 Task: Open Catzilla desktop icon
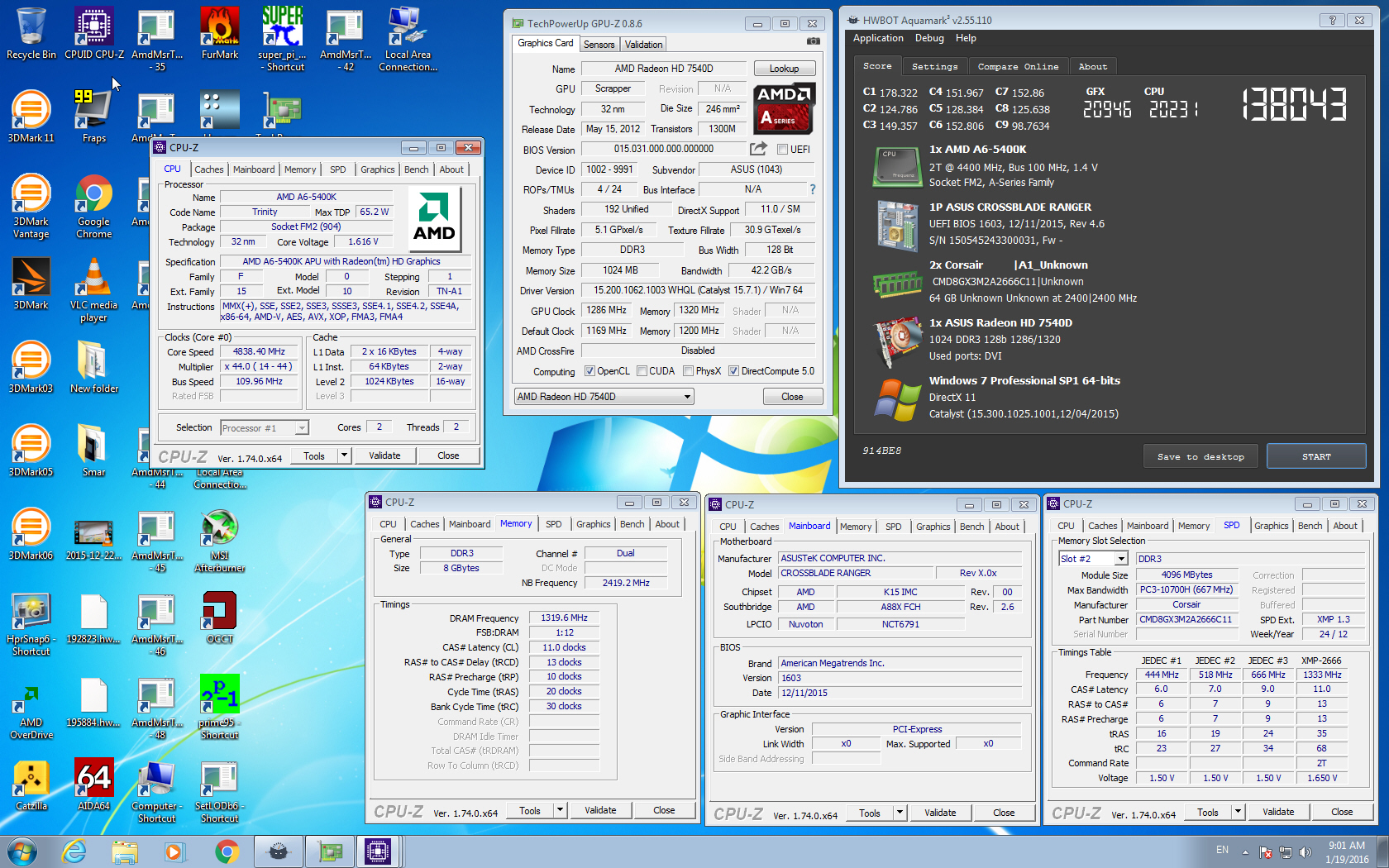[x=31, y=785]
